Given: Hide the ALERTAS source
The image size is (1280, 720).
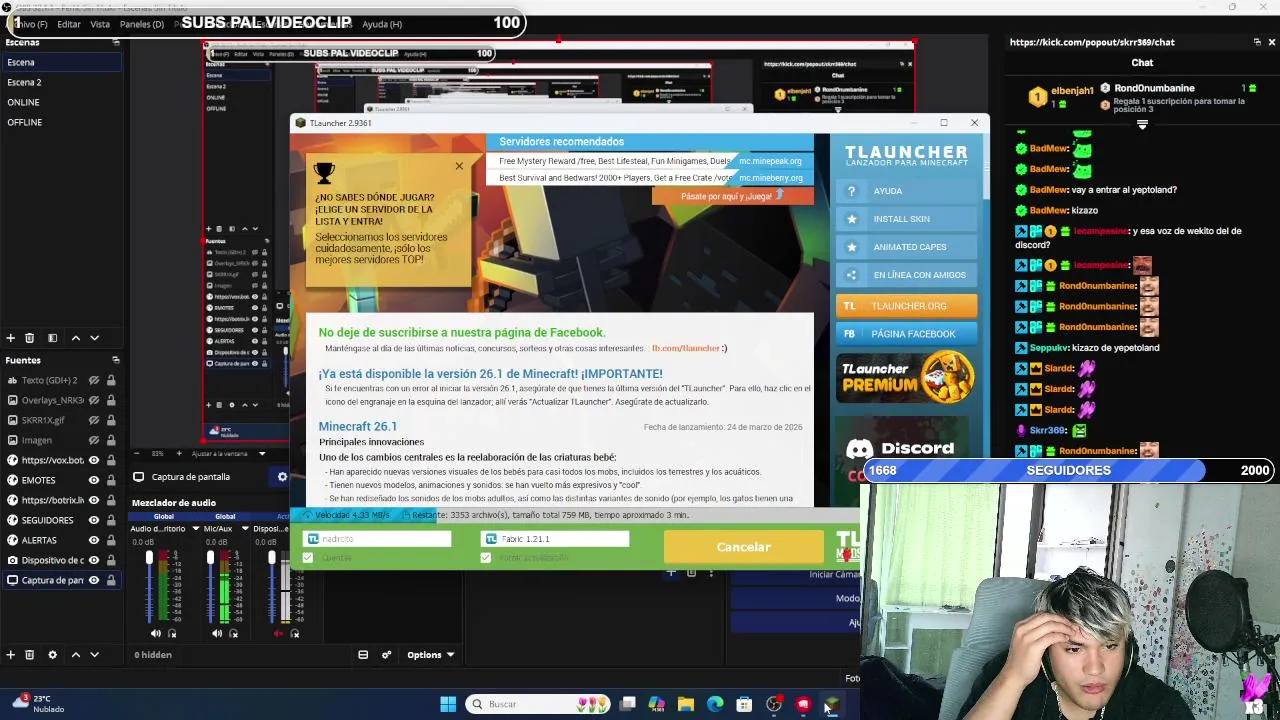Looking at the screenshot, I should pyautogui.click(x=94, y=540).
